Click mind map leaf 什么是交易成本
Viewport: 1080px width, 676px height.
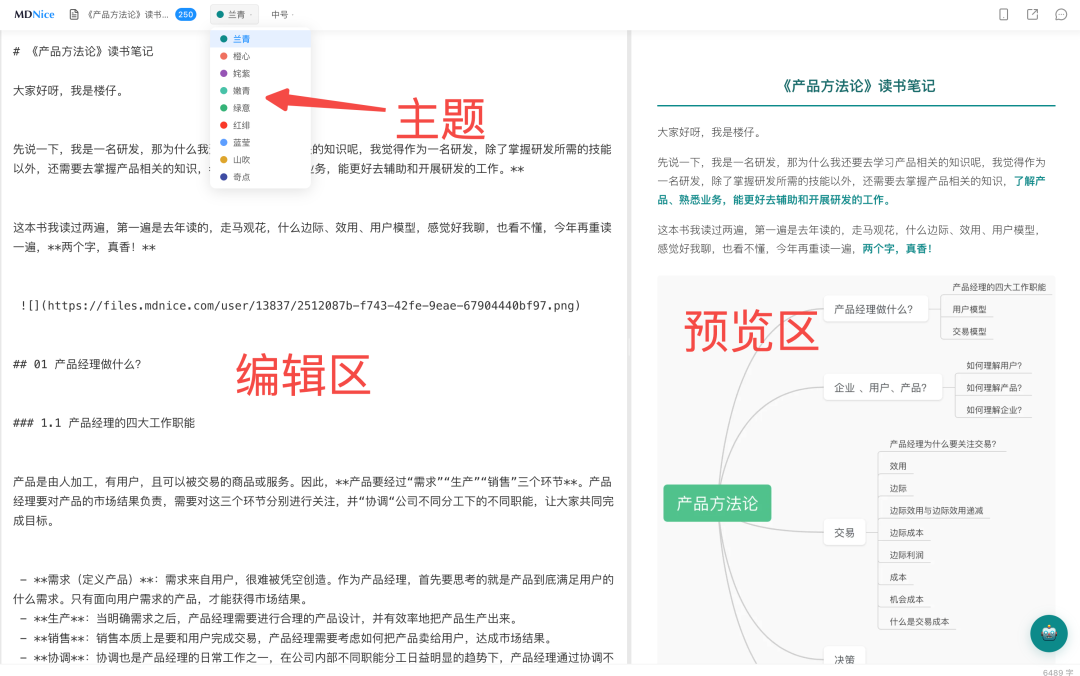(x=919, y=622)
